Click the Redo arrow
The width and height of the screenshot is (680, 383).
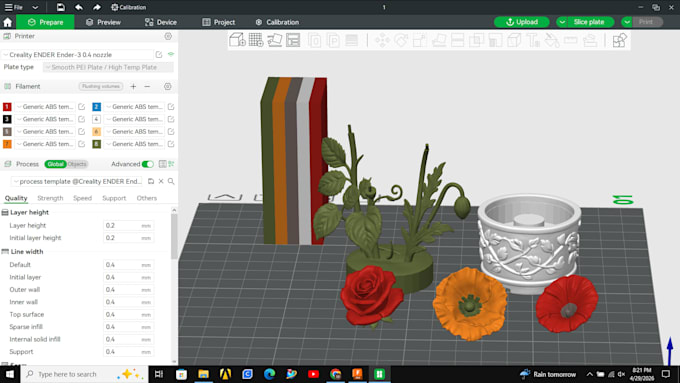[x=96, y=7]
